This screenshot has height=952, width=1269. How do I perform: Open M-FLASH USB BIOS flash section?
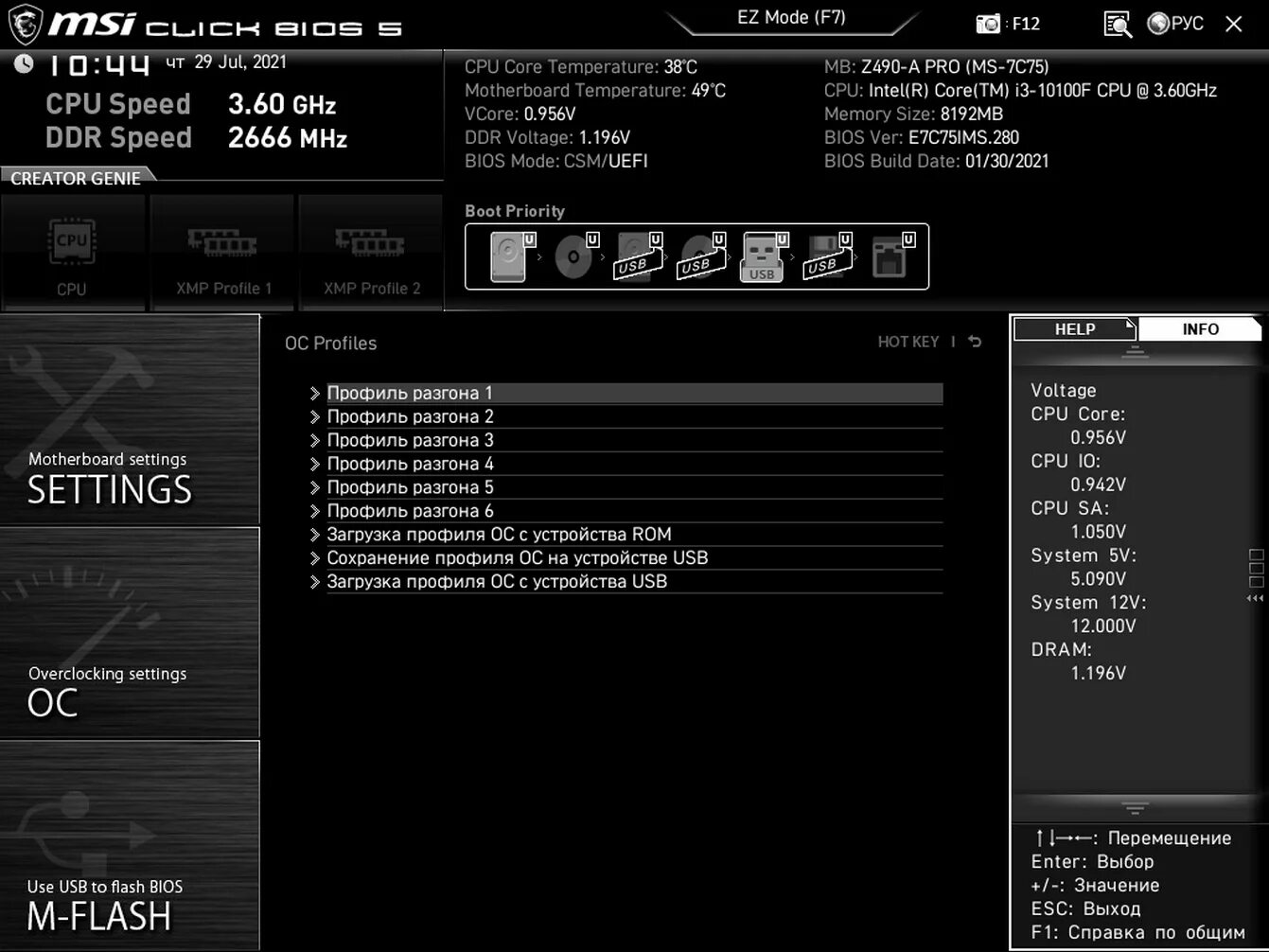pos(130,845)
